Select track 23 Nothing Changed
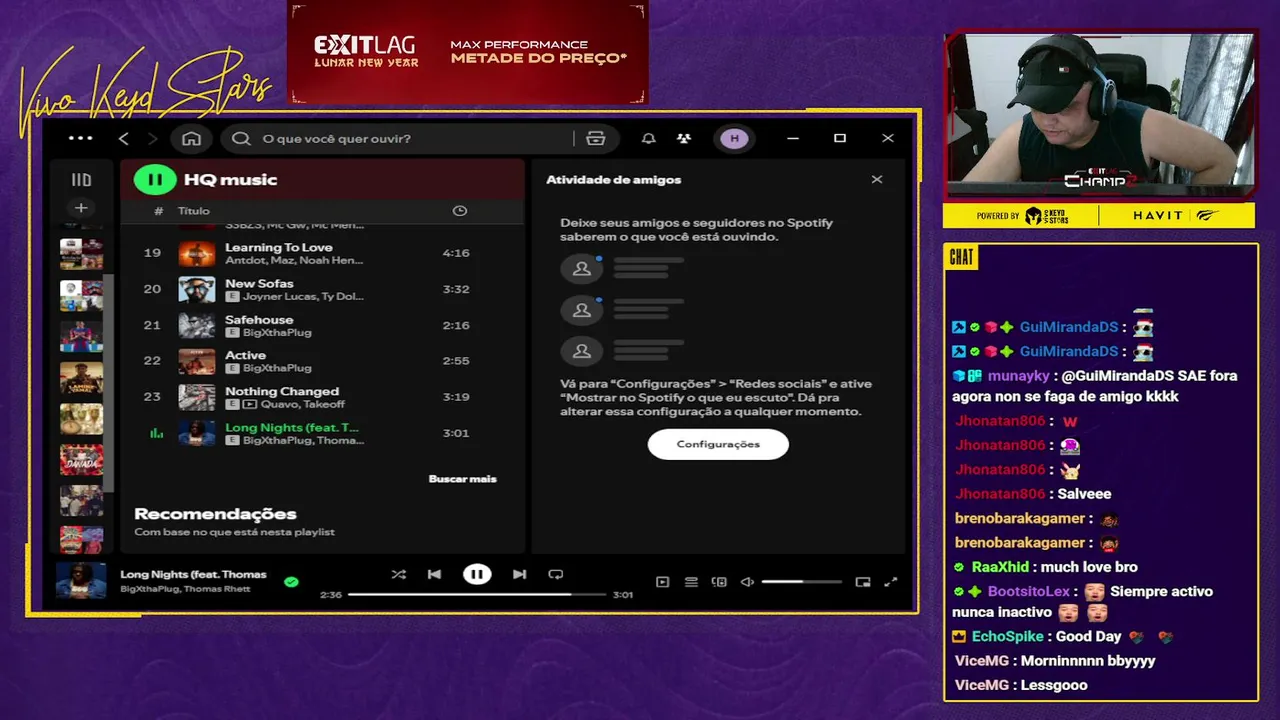 point(322,397)
